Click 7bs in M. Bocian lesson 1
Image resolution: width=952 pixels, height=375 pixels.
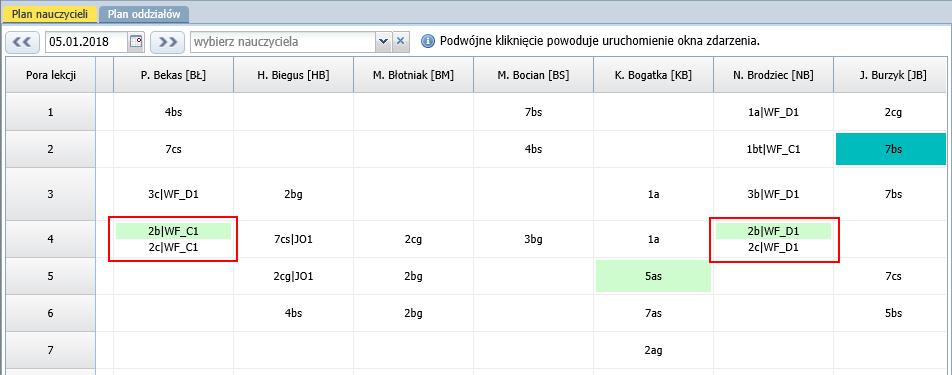(532, 112)
